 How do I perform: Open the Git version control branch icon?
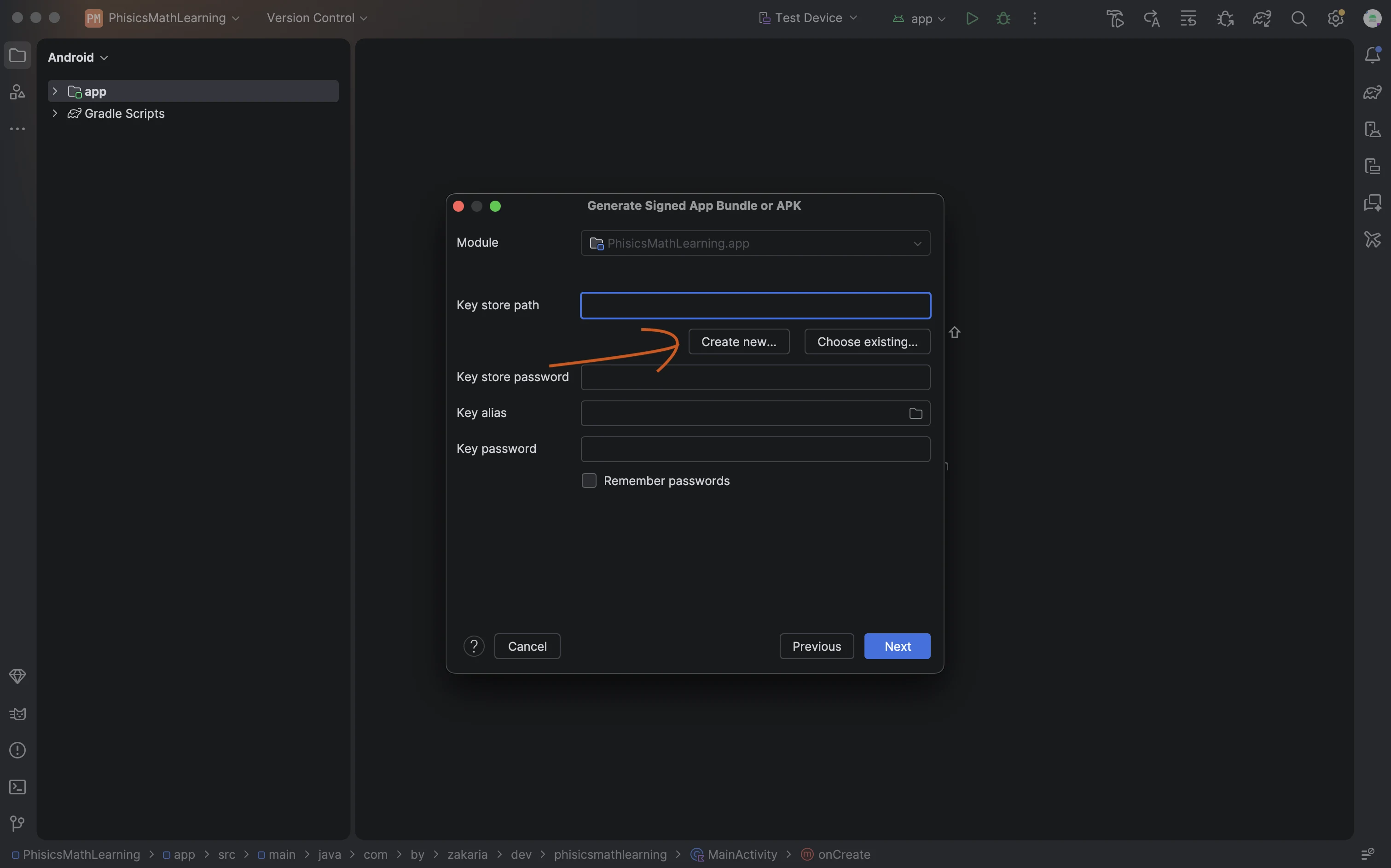(18, 823)
